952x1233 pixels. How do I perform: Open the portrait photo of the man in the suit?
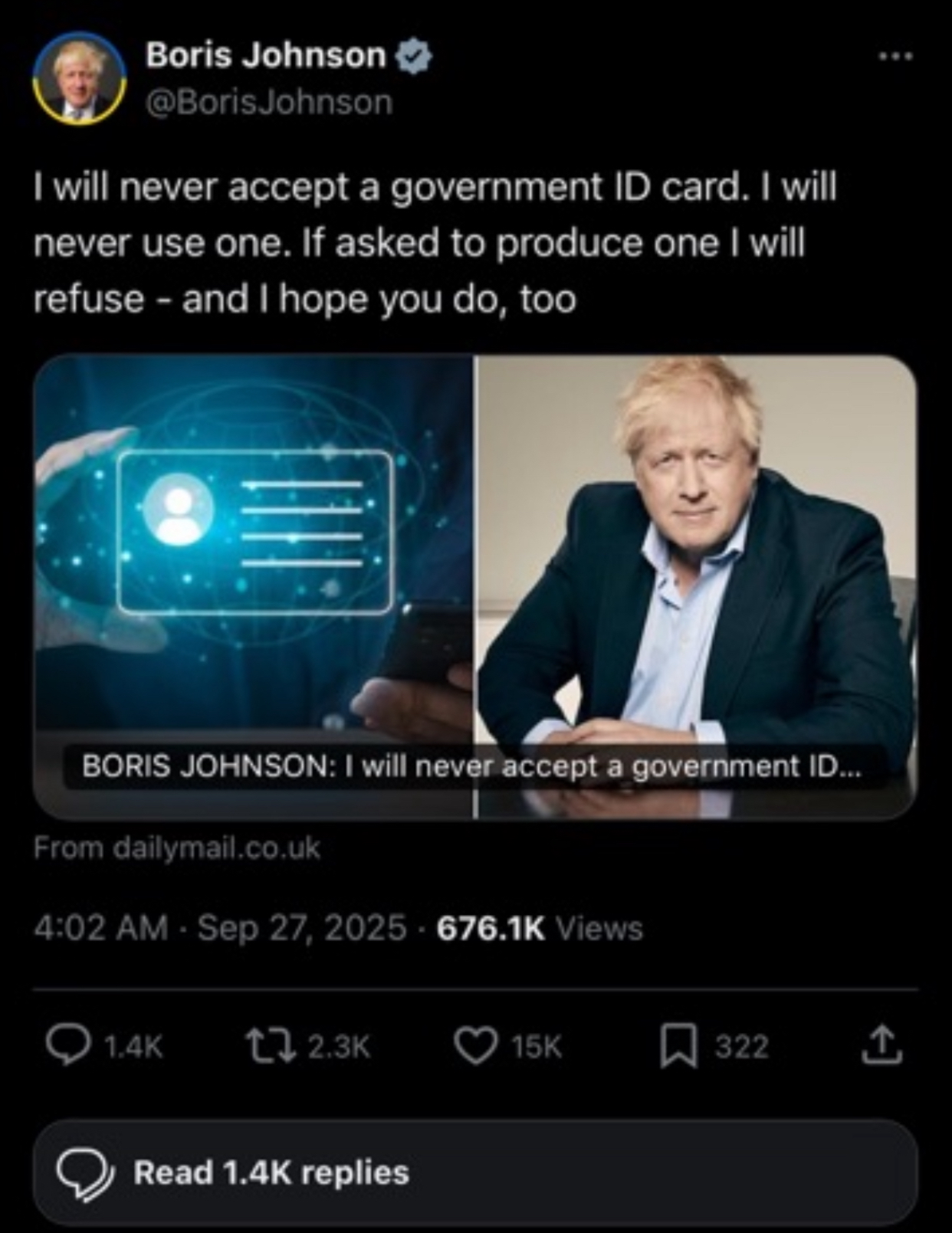(696, 586)
